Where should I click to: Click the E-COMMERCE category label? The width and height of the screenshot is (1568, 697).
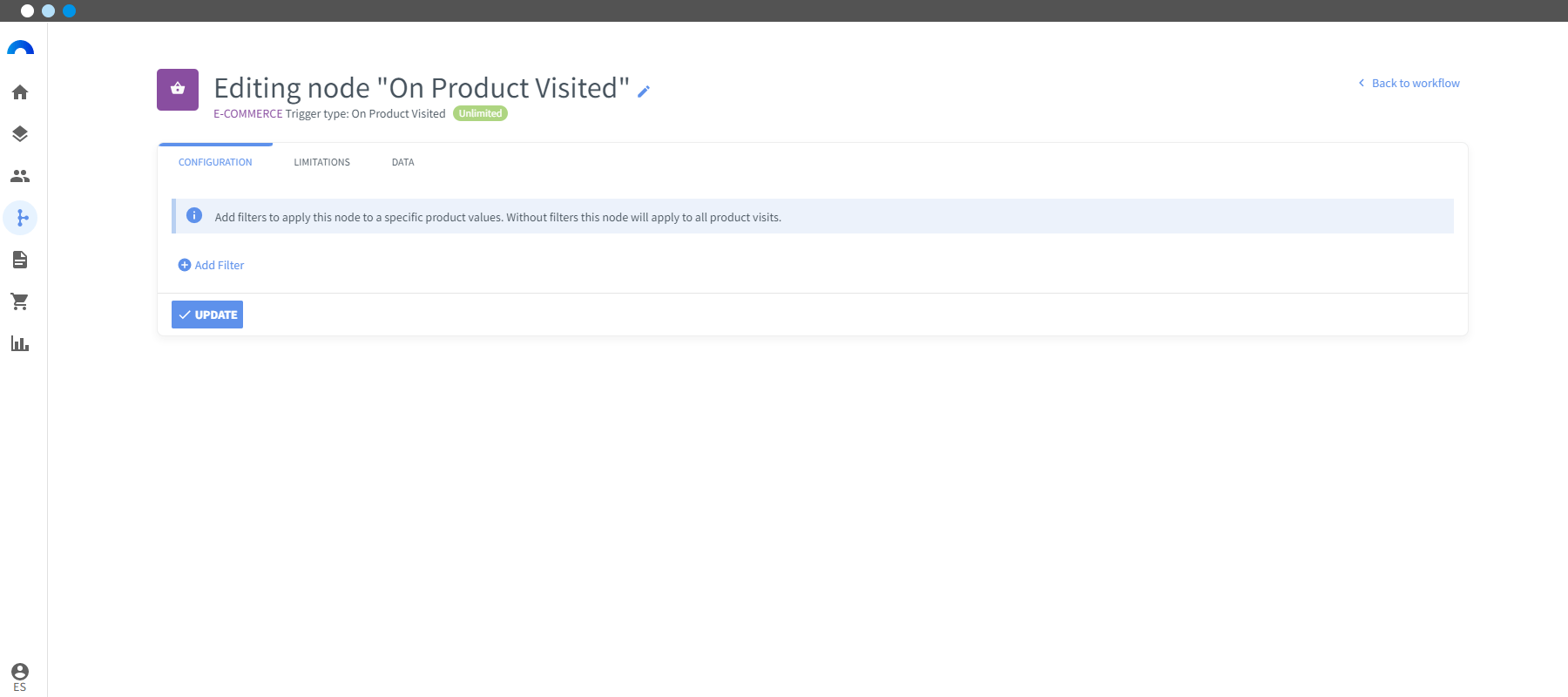tap(248, 113)
